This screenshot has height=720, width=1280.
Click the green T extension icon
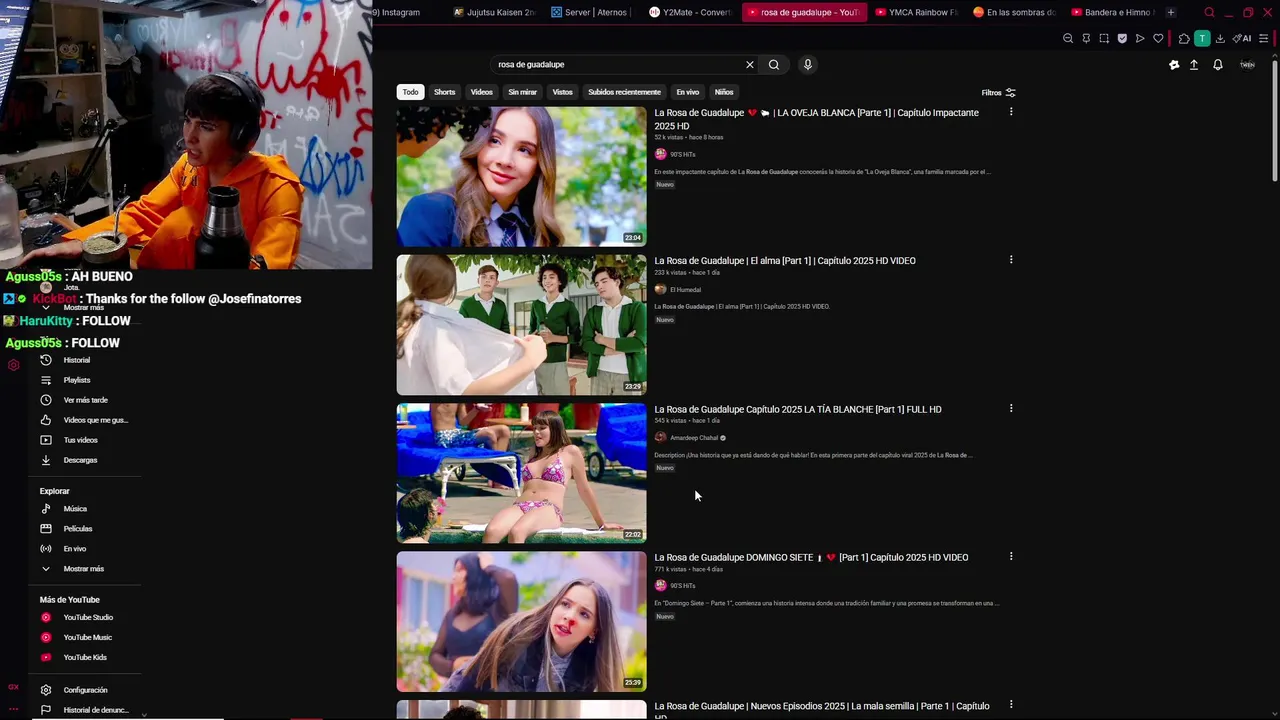pos(1202,39)
